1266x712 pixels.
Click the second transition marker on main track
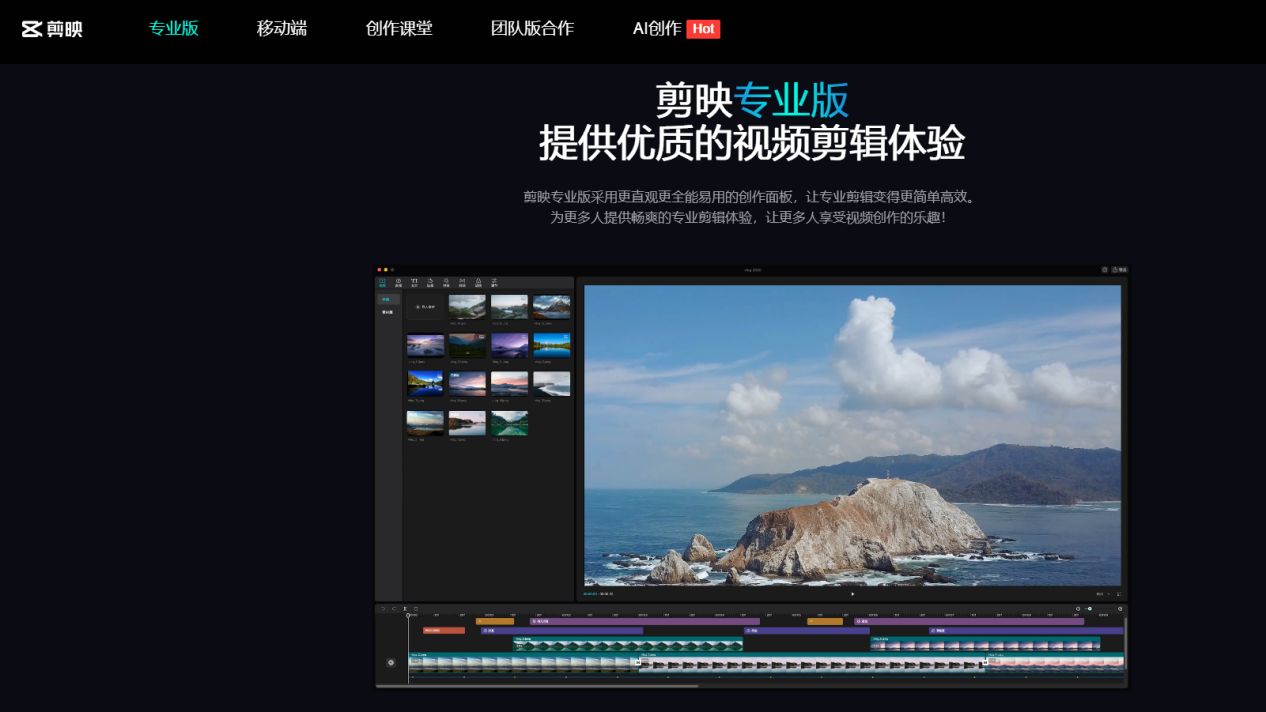985,662
